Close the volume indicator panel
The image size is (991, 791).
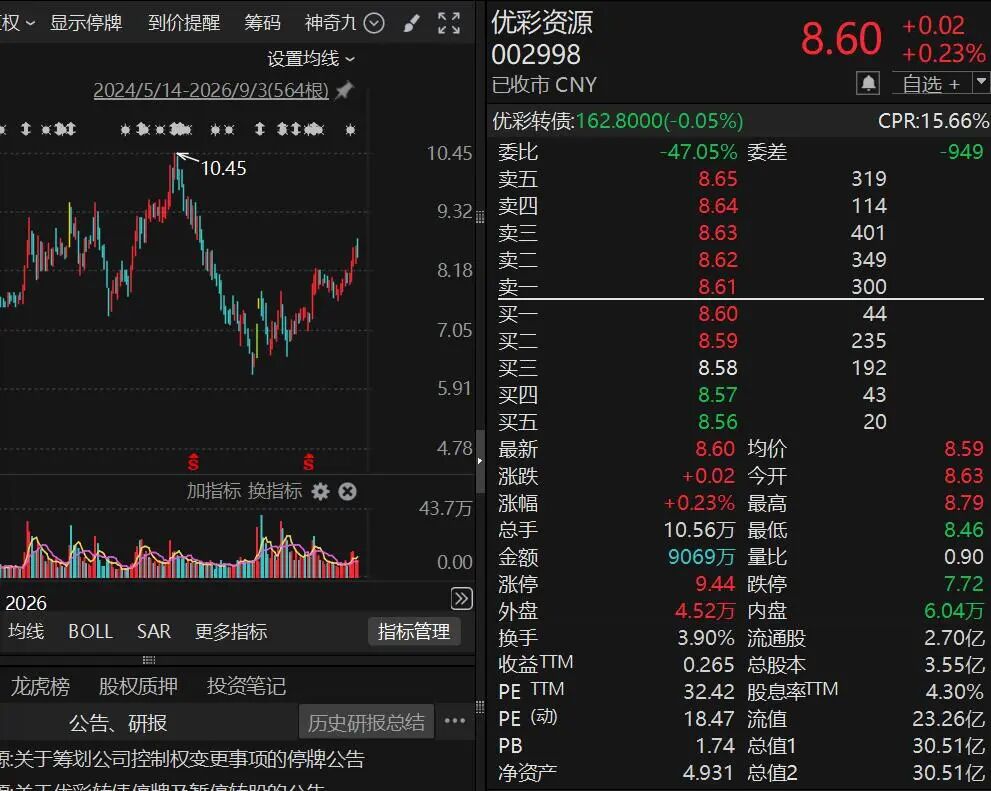click(x=348, y=492)
